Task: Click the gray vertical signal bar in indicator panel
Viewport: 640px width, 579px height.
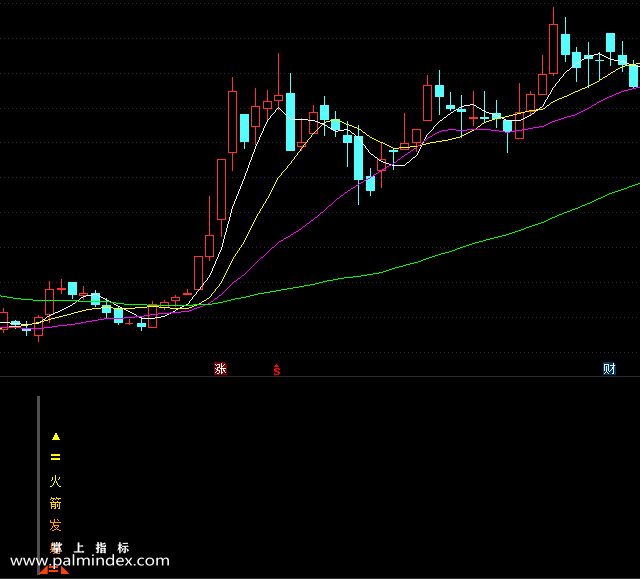Action: 39,484
